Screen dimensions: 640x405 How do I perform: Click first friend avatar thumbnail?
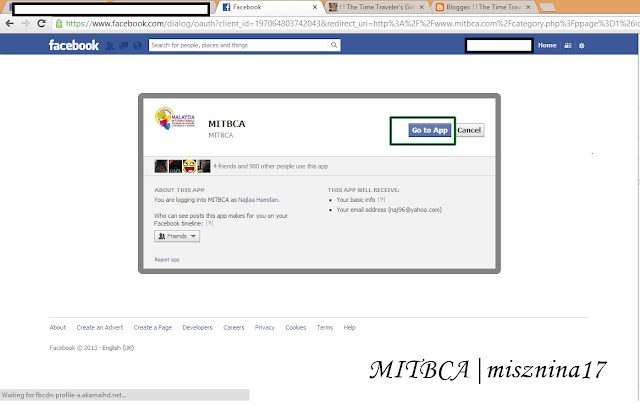pyautogui.click(x=161, y=166)
